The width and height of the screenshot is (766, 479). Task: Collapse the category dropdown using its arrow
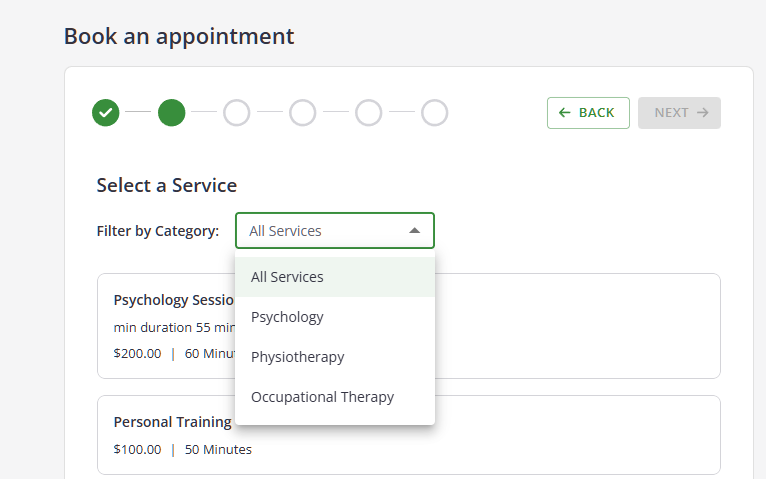[415, 231]
